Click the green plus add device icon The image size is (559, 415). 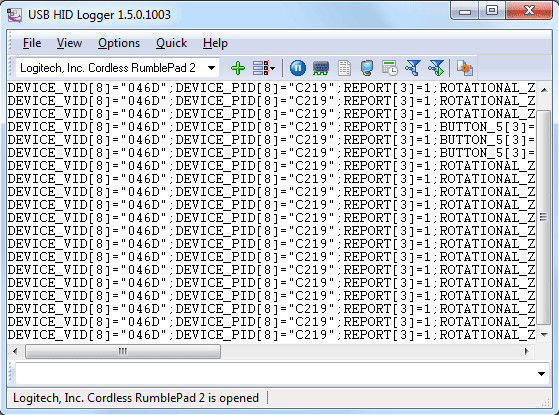[x=238, y=68]
